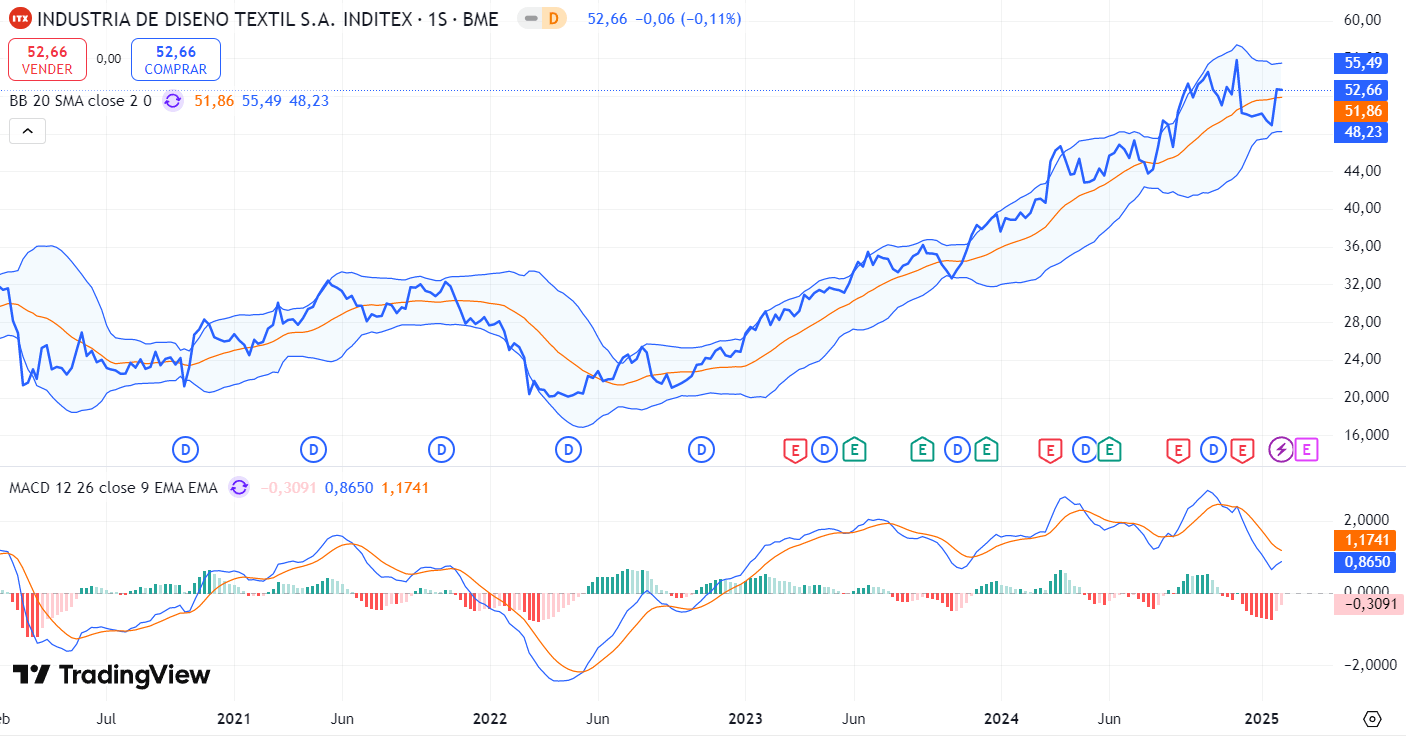Click the orange 51,86 value in BB legend
The image size is (1406, 736).
pos(214,100)
